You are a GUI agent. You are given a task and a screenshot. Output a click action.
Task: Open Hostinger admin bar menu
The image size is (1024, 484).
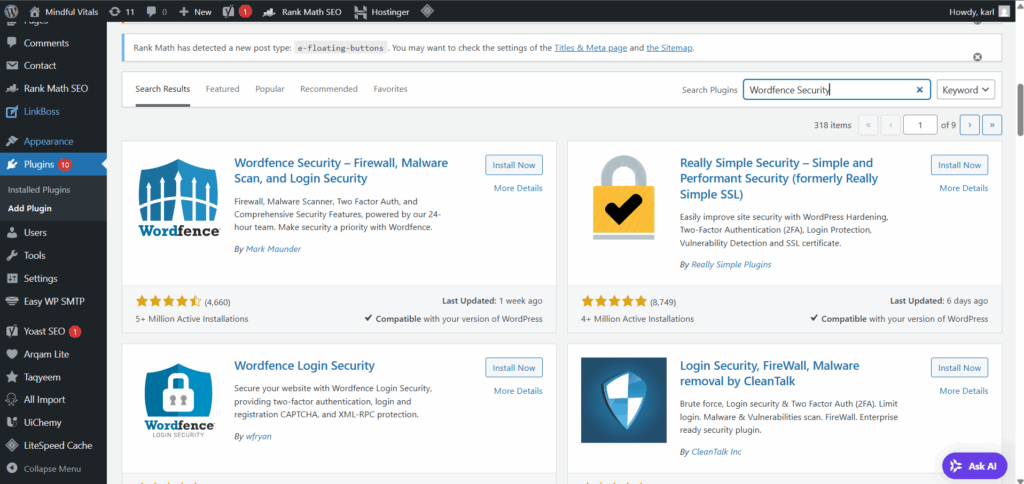pos(382,11)
